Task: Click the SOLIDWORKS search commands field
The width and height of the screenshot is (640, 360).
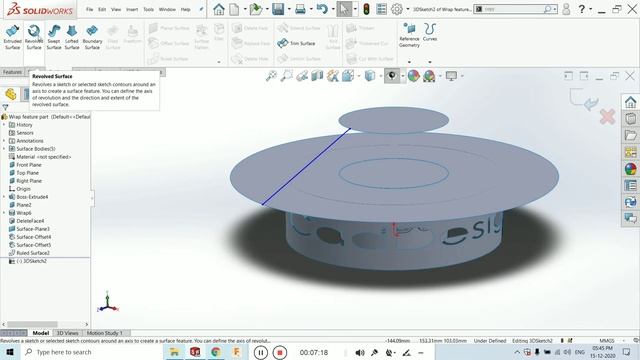Action: point(516,9)
